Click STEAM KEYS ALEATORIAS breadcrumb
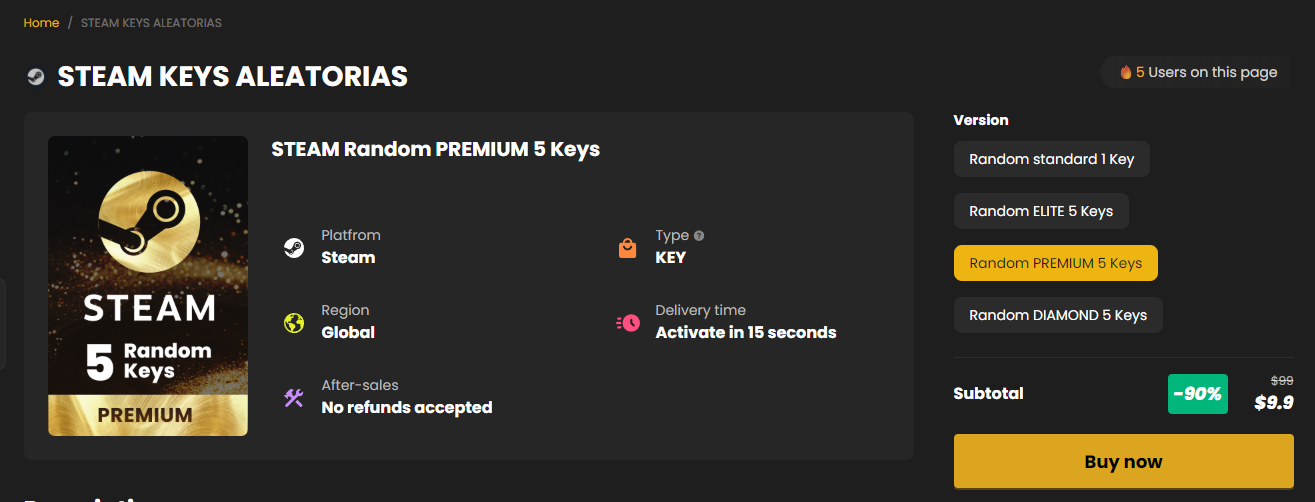1315x502 pixels. coord(150,22)
